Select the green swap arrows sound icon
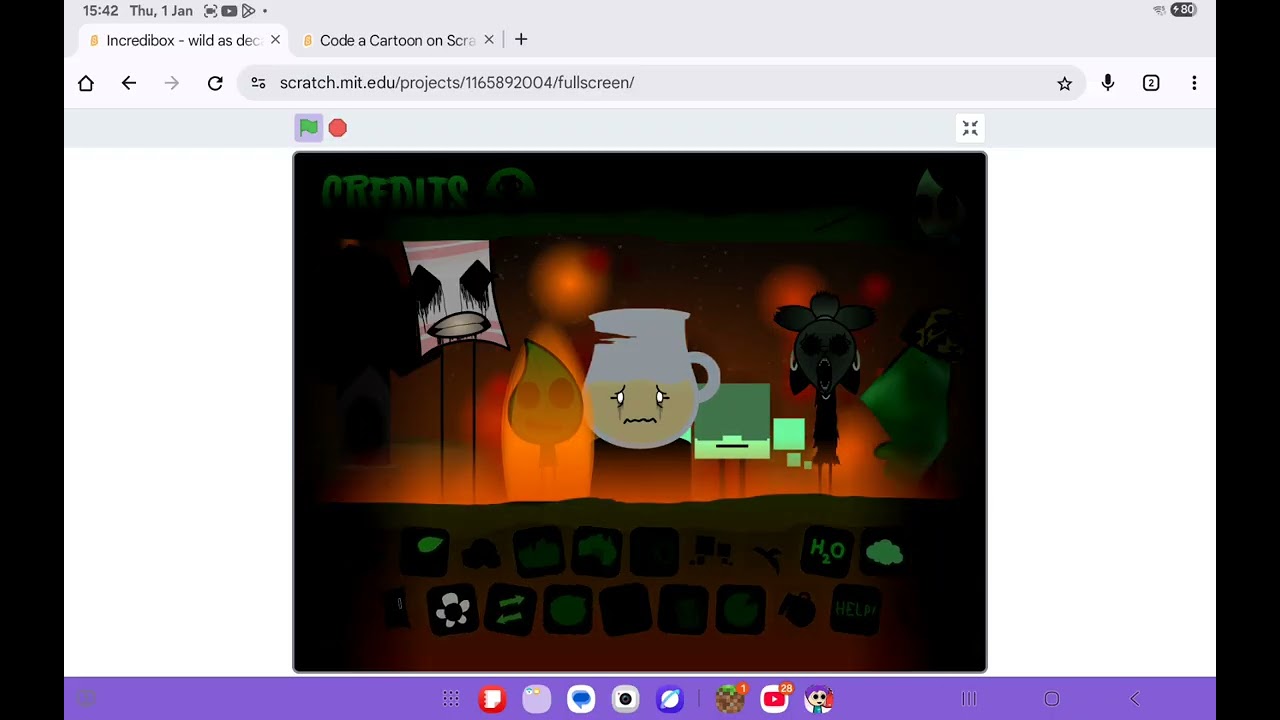 click(510, 609)
